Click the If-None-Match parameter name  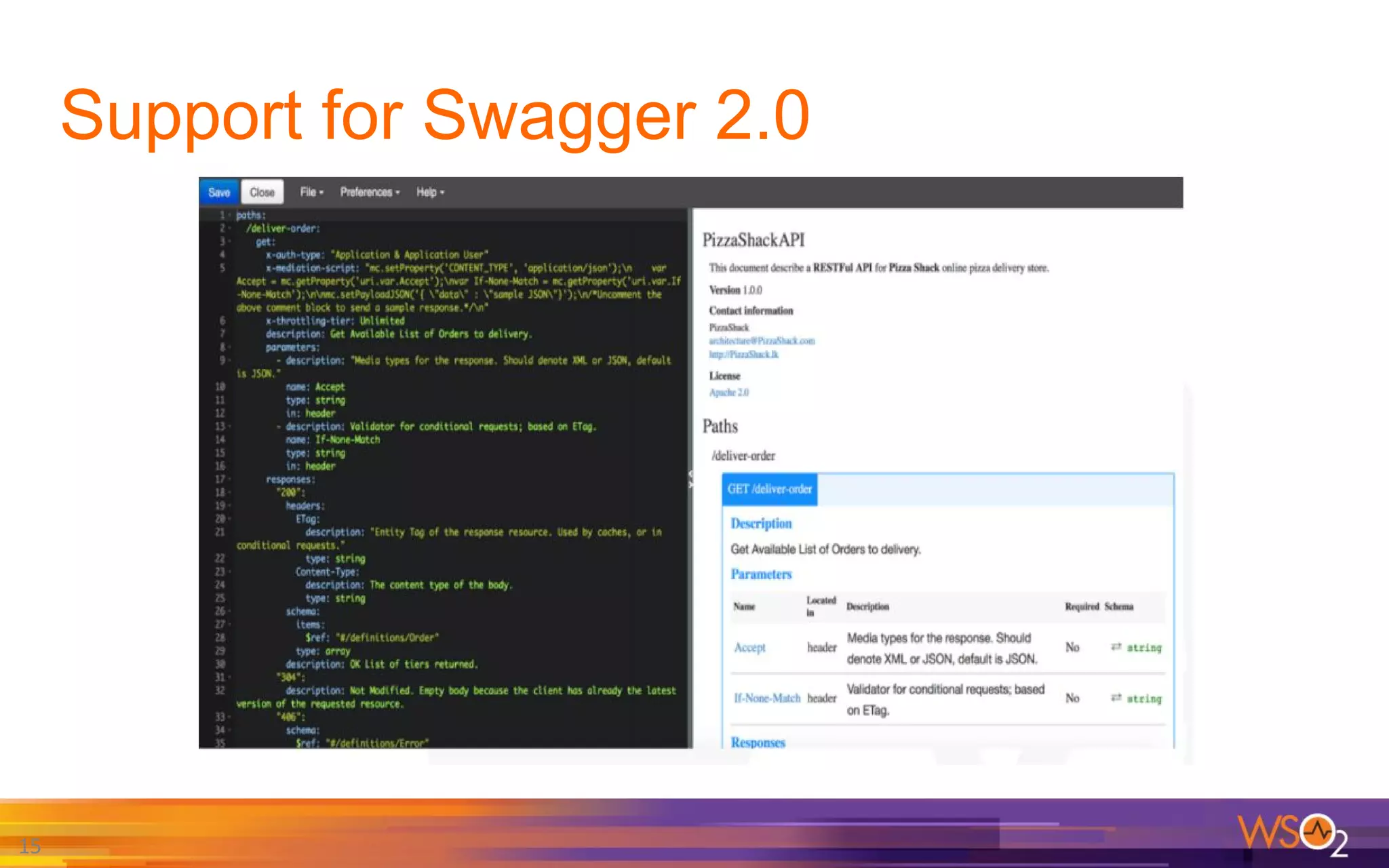(767, 698)
